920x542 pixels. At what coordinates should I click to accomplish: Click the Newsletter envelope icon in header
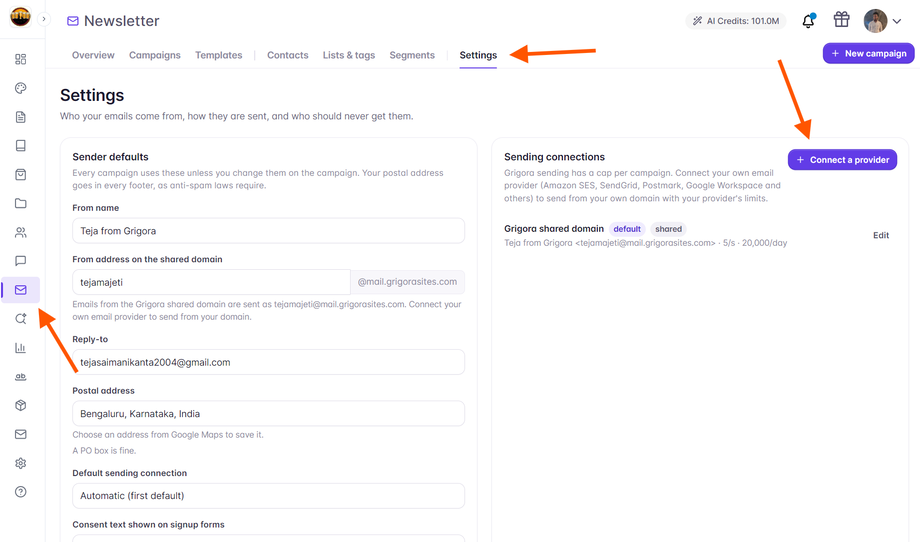(x=73, y=21)
